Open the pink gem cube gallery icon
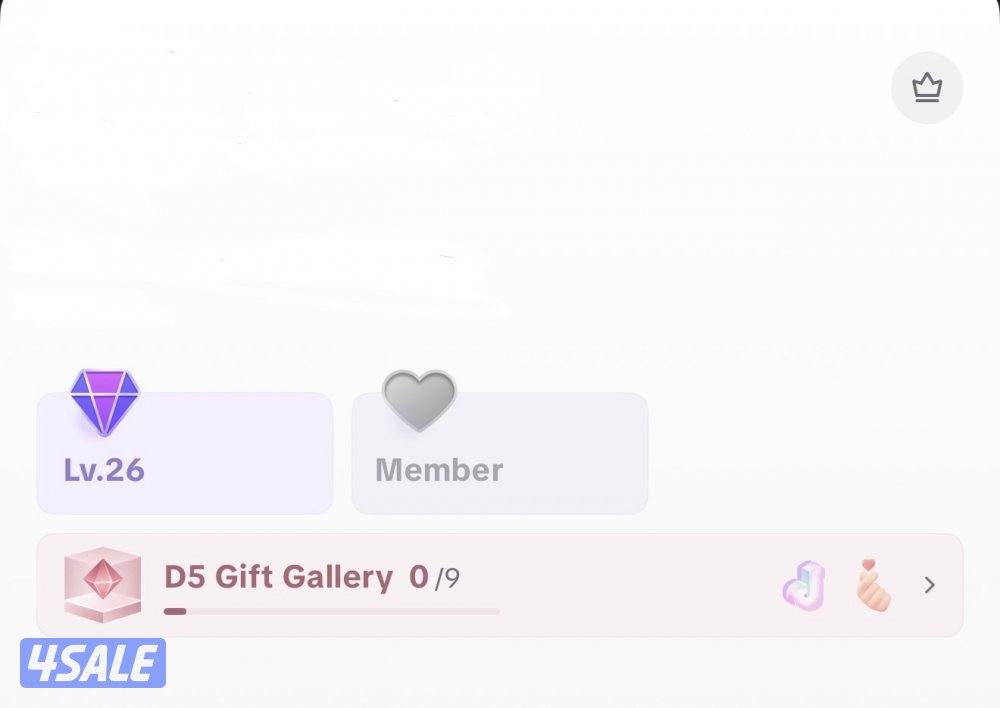This screenshot has height=708, width=1000. click(x=103, y=584)
